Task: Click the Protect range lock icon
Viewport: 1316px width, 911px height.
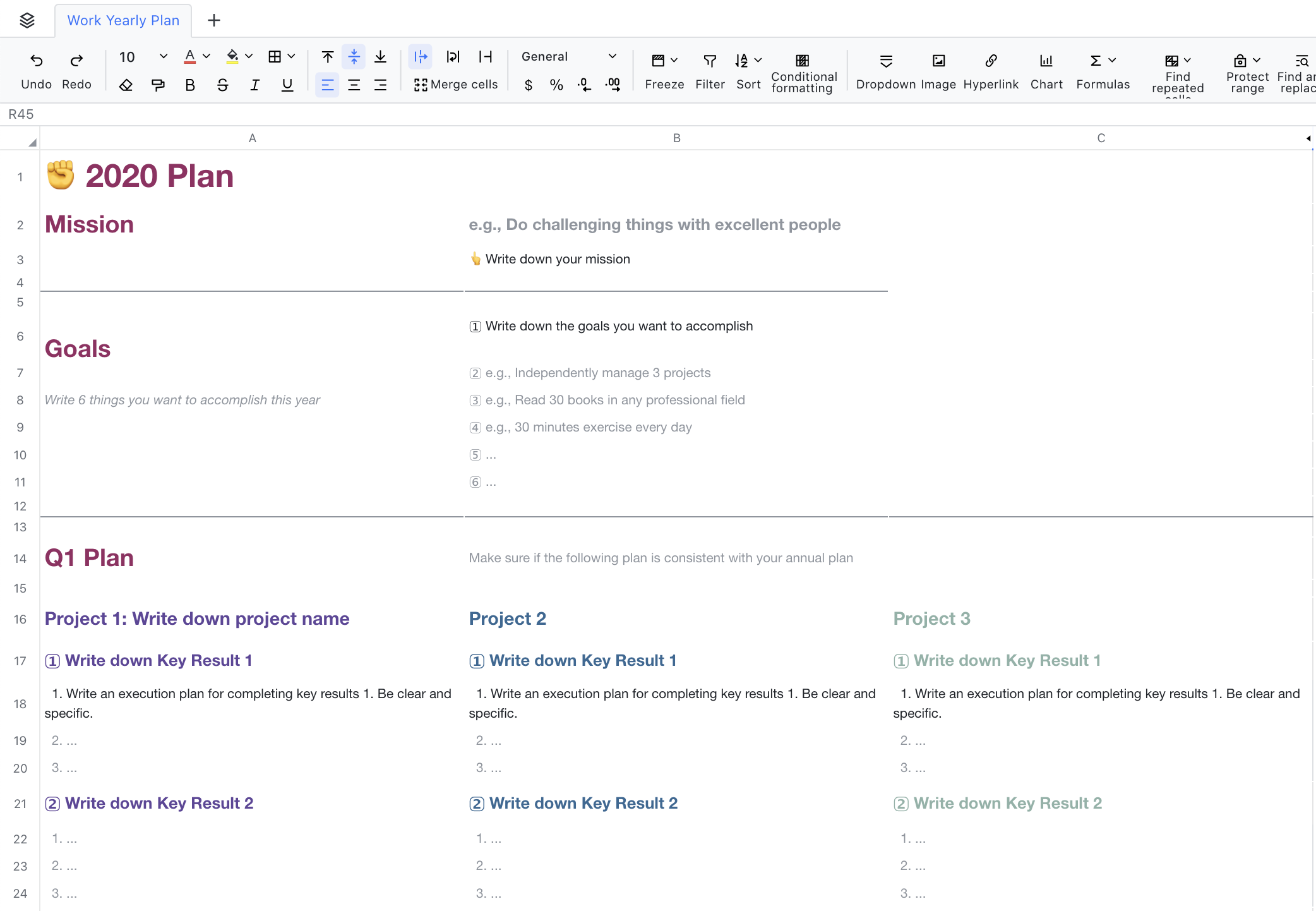Action: pos(1240,61)
